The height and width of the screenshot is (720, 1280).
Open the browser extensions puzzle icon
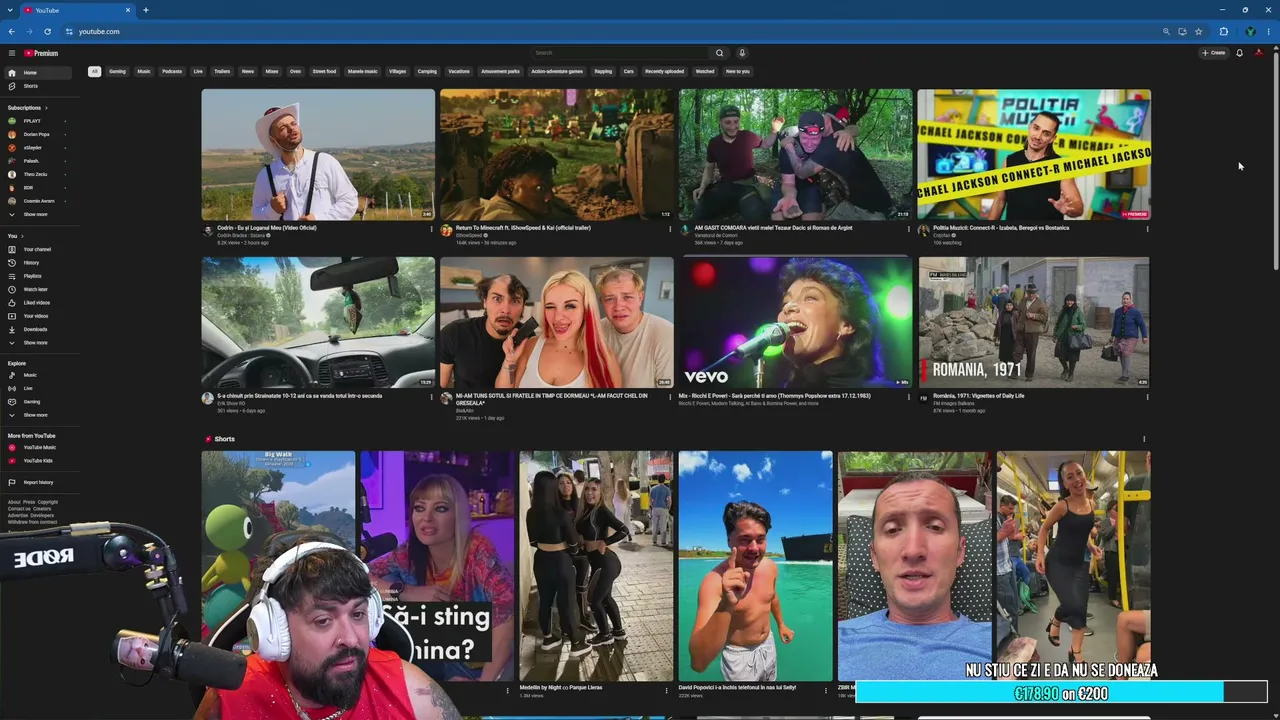[x=1223, y=31]
